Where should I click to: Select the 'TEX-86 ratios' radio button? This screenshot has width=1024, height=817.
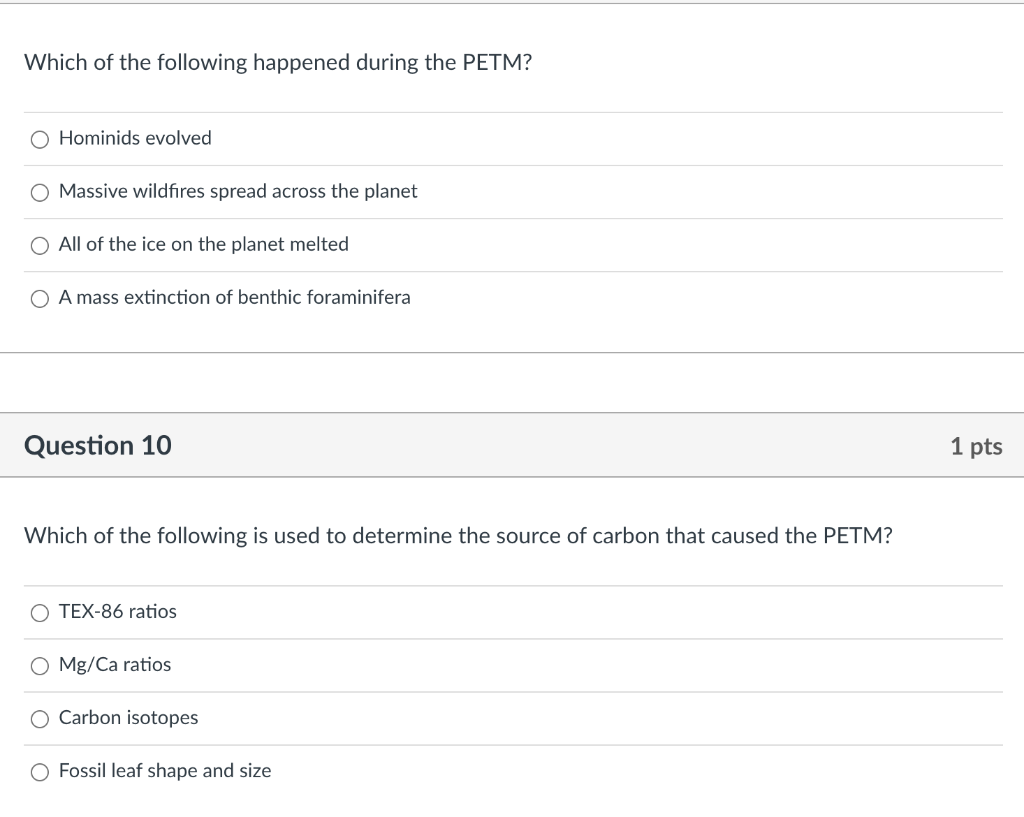(40, 612)
